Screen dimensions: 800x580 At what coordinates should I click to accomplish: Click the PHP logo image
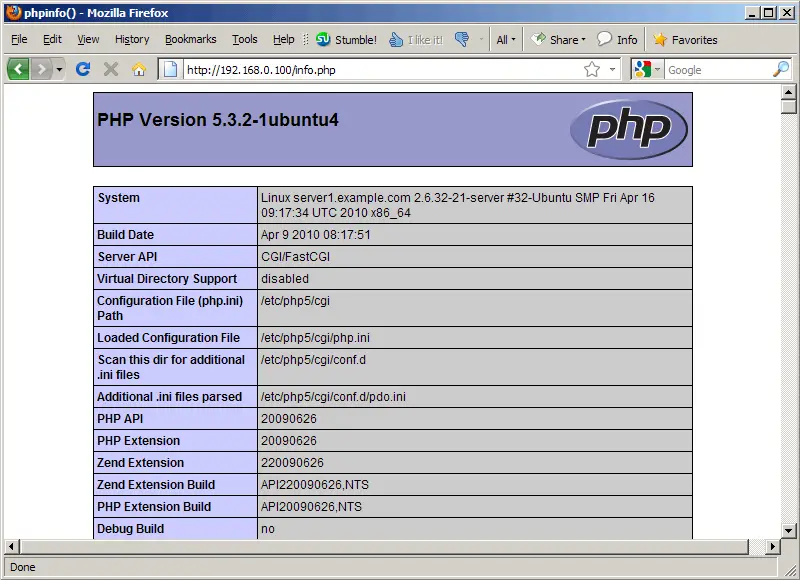[x=629, y=129]
